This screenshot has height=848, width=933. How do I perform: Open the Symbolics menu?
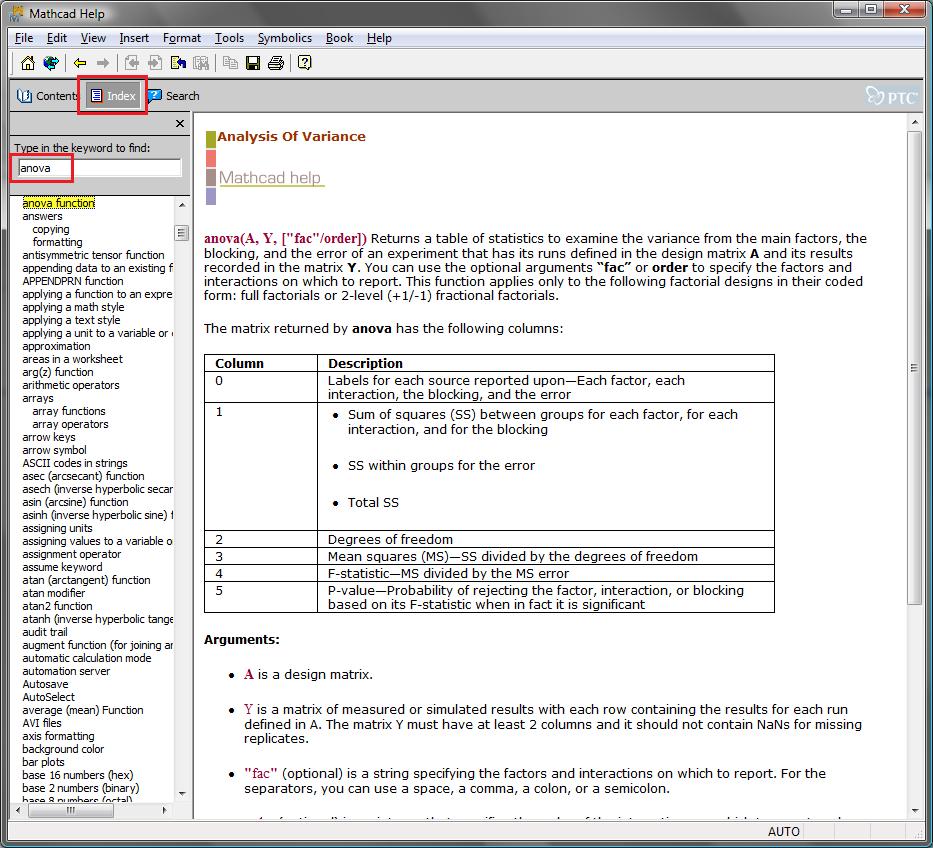(284, 38)
